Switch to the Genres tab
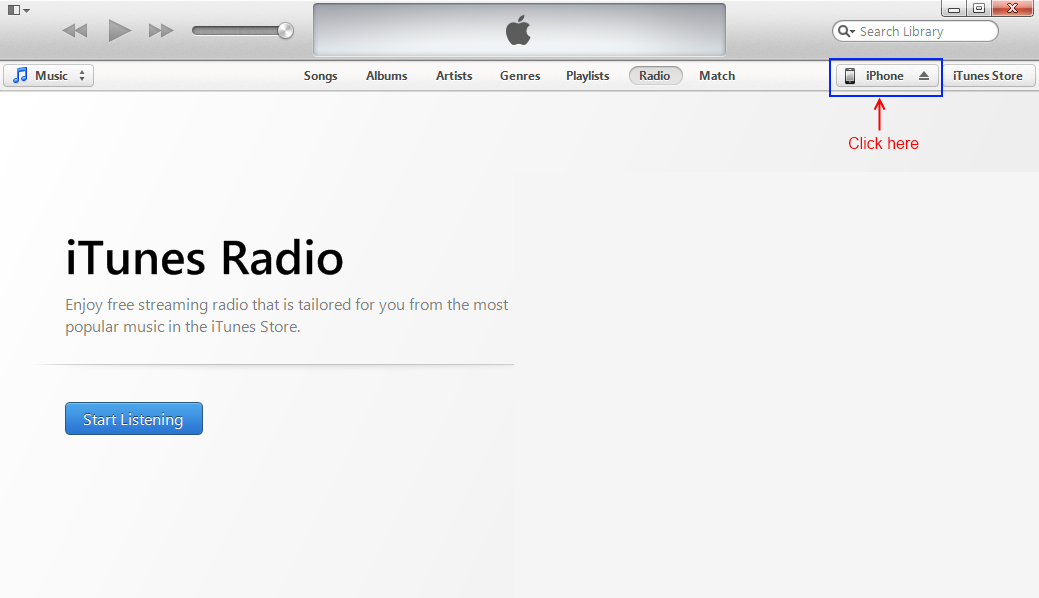 pos(520,76)
